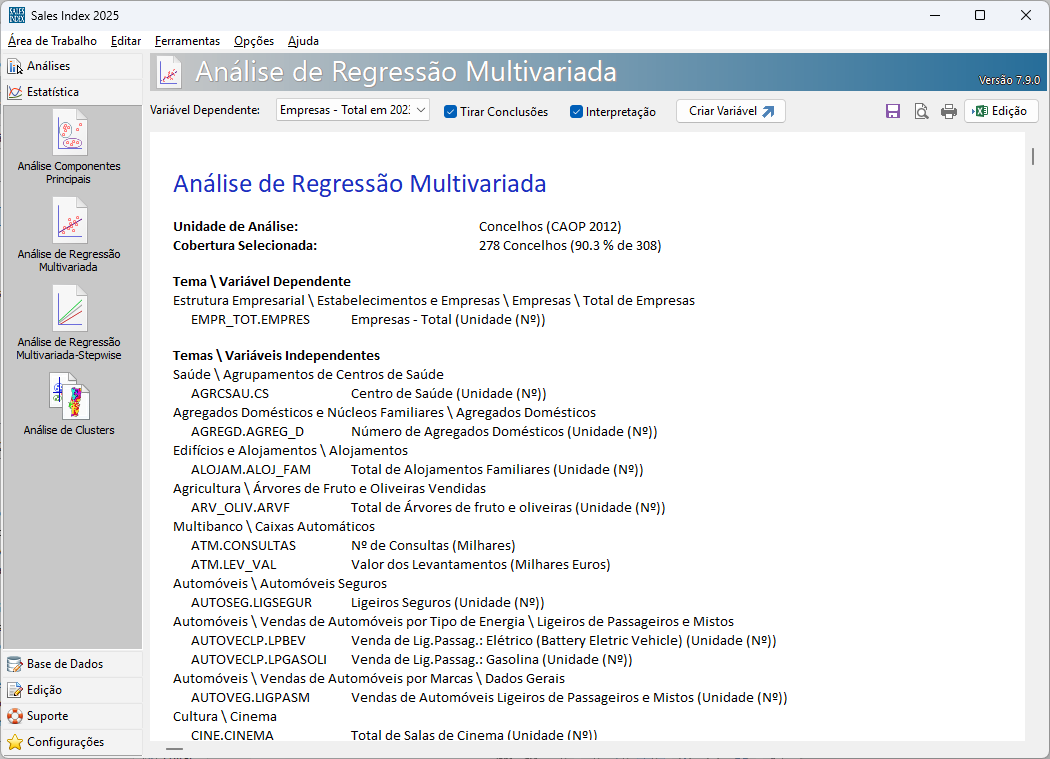
Task: Launch Análise de Clusters icon
Action: (69, 396)
